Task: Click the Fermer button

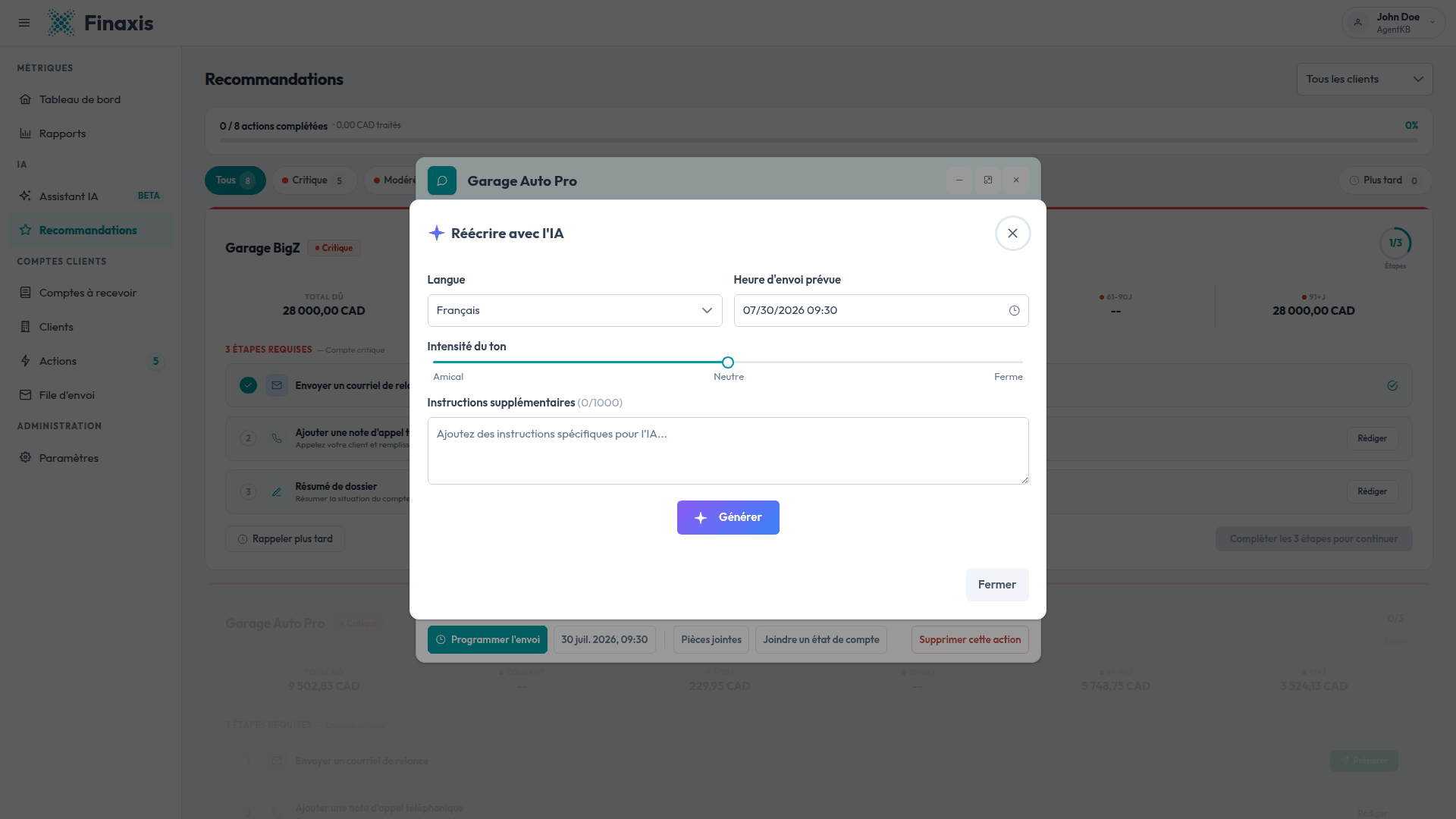Action: [997, 585]
